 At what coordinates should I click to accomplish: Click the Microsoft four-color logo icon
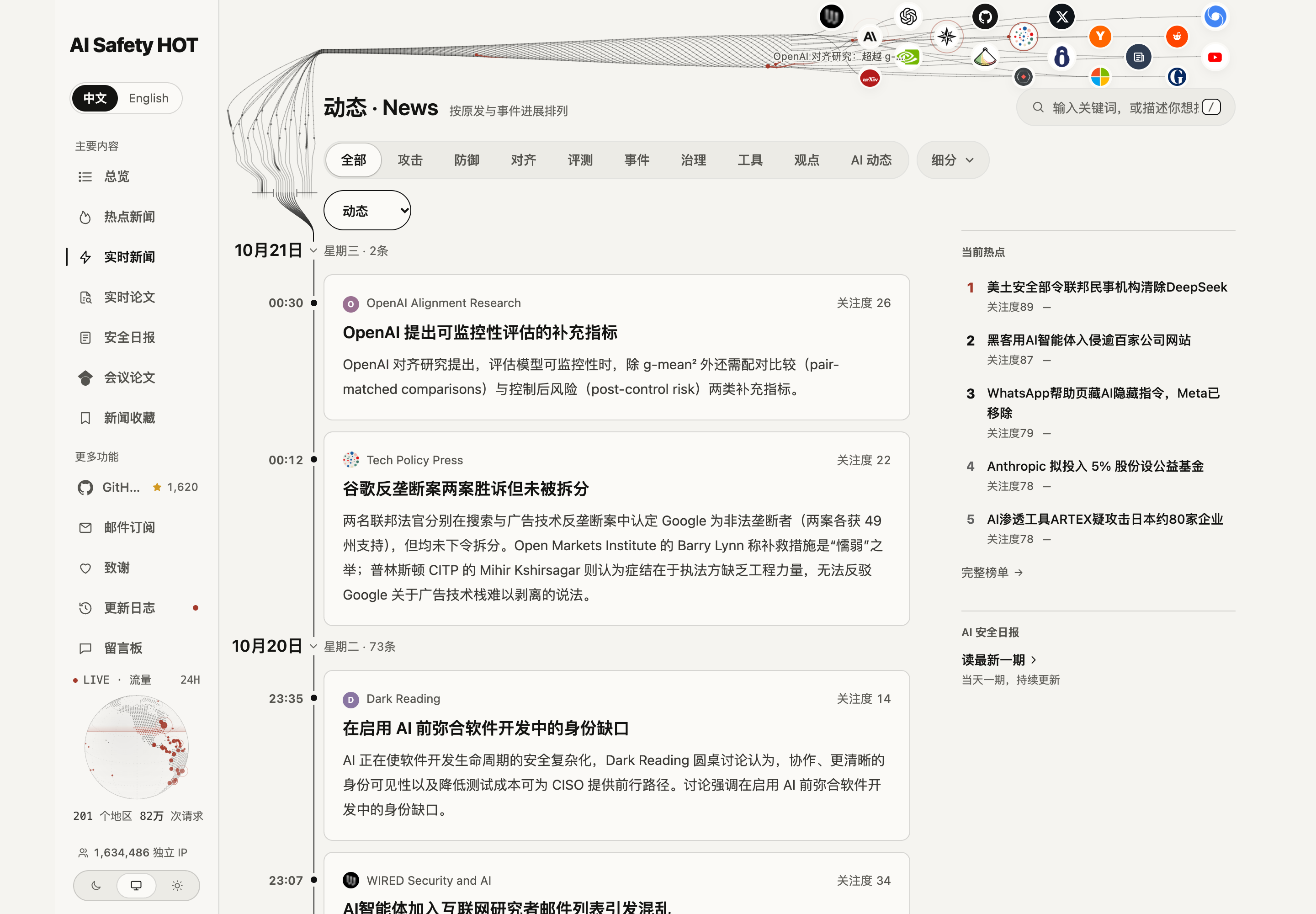[x=1099, y=77]
